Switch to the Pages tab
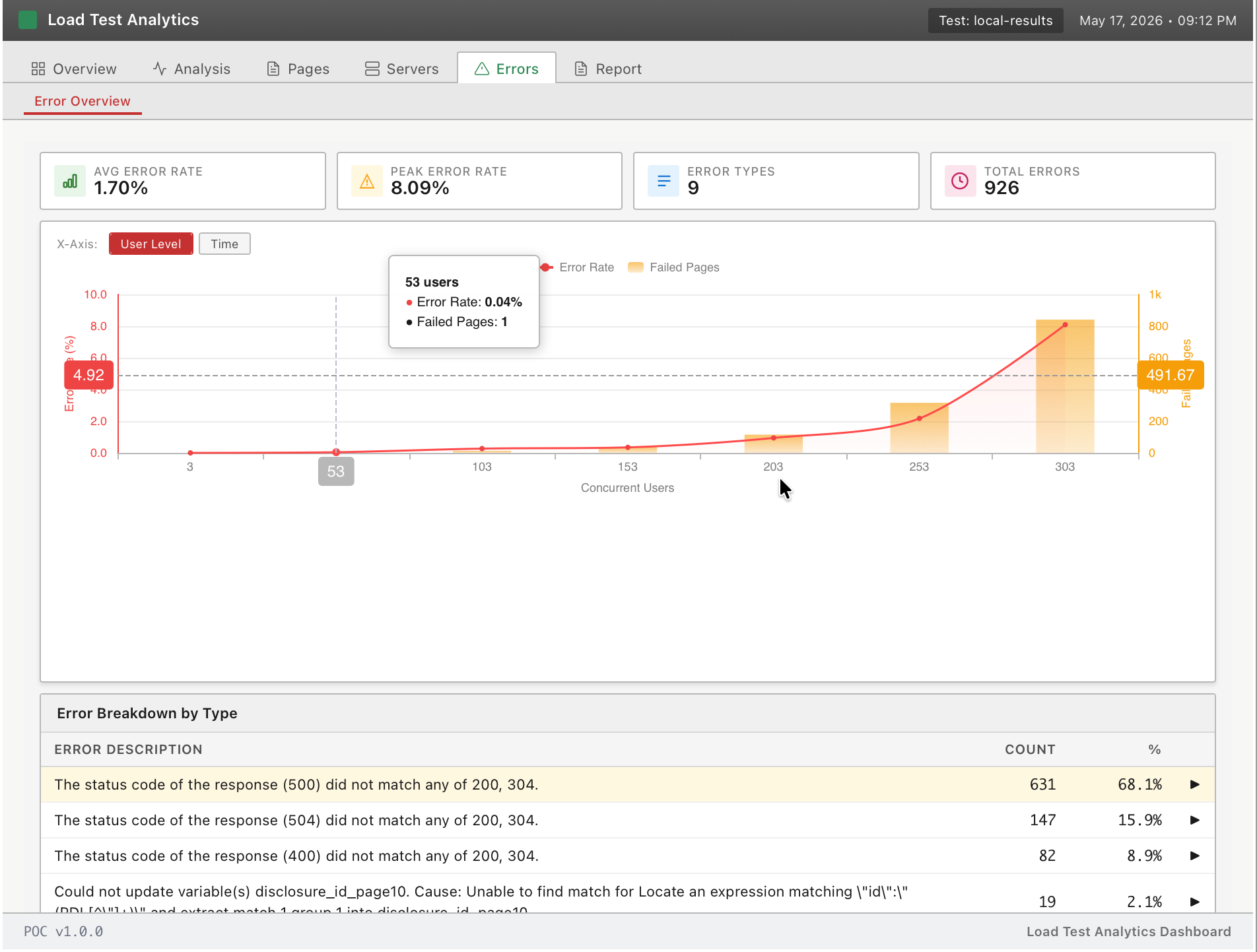 click(x=298, y=69)
